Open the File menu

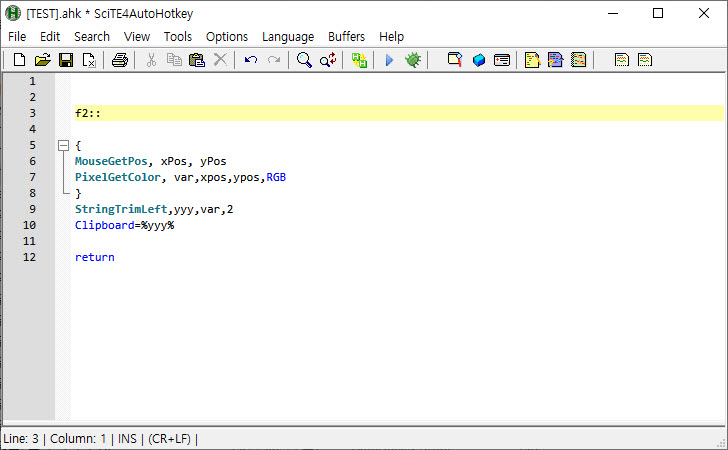point(17,37)
